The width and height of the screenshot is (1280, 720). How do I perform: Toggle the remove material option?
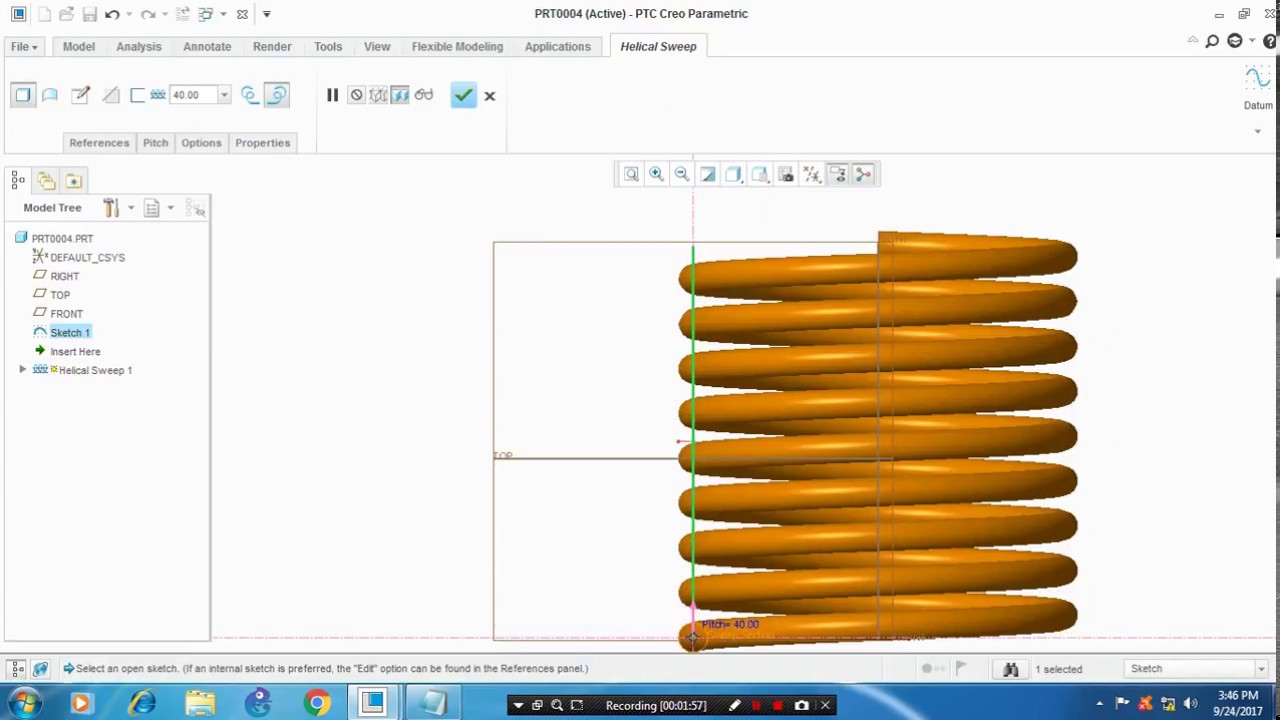pos(111,95)
